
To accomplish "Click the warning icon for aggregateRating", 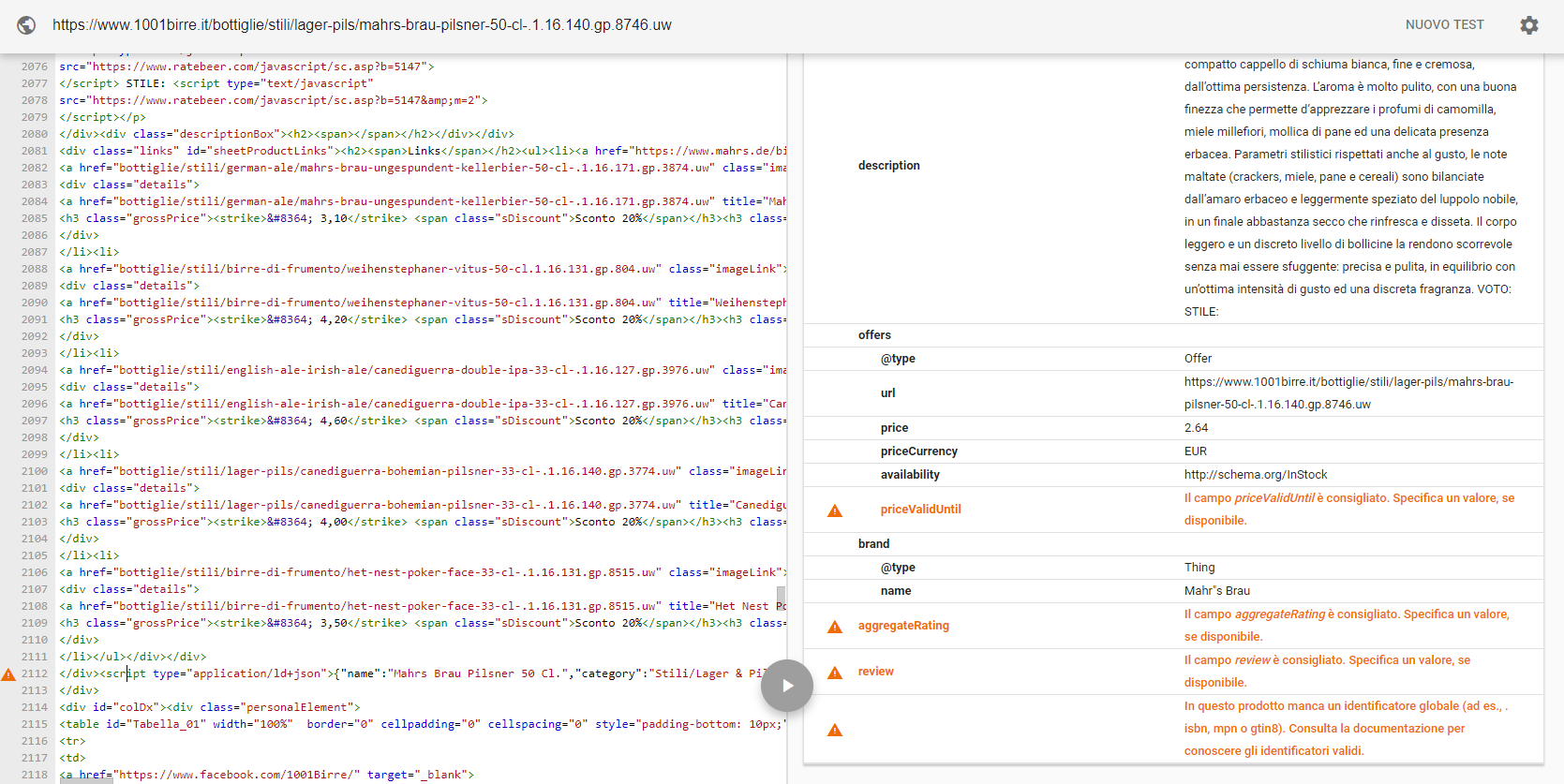I will click(x=835, y=627).
